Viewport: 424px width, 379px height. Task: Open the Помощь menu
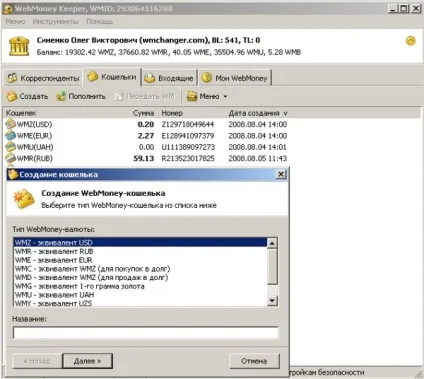(99, 21)
